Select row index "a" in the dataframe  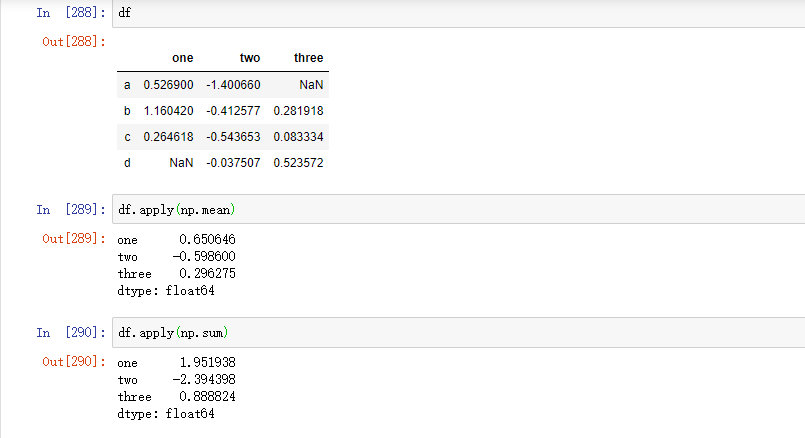[127, 85]
